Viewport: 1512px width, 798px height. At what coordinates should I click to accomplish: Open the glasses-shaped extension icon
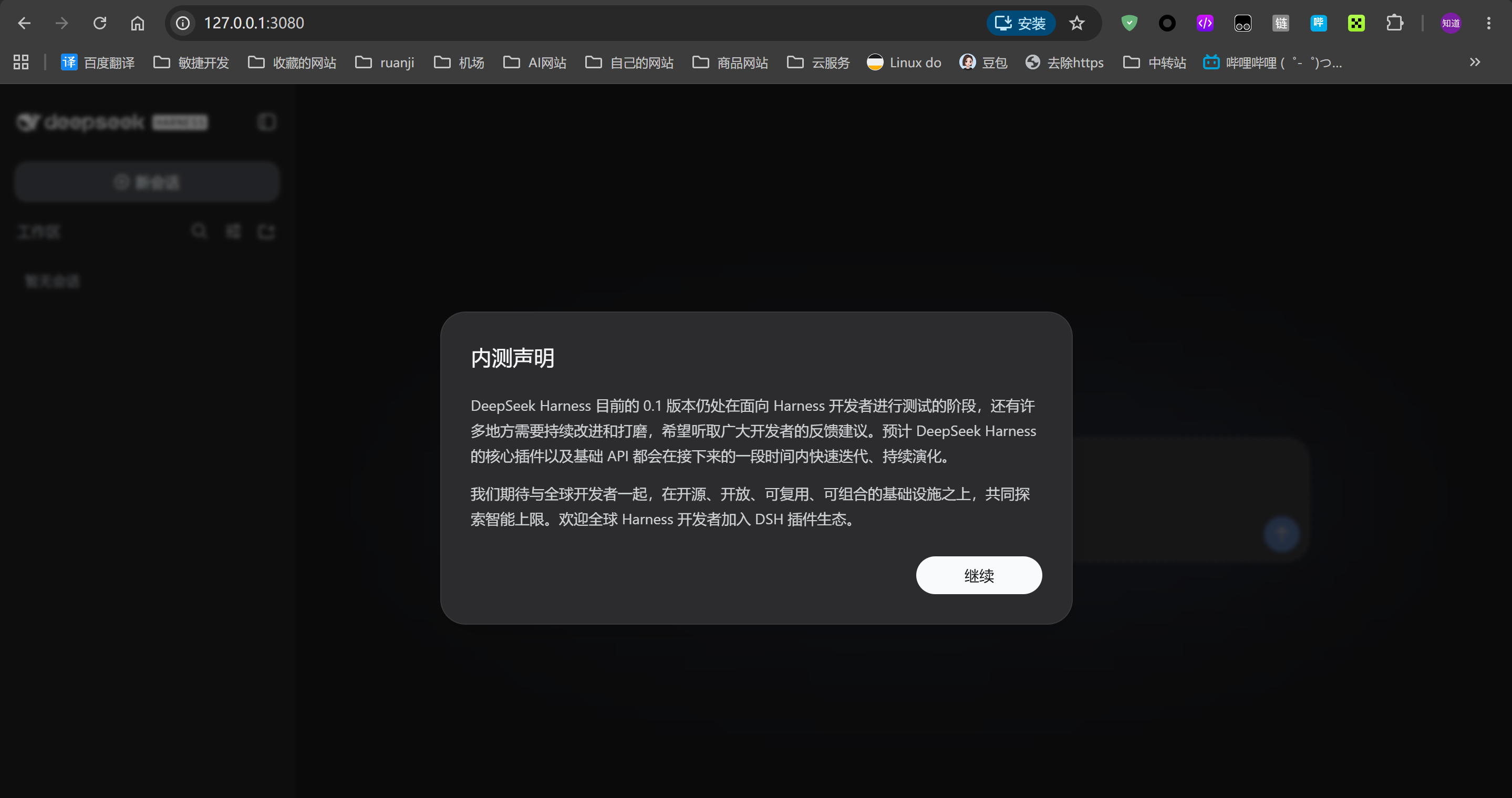point(1242,23)
